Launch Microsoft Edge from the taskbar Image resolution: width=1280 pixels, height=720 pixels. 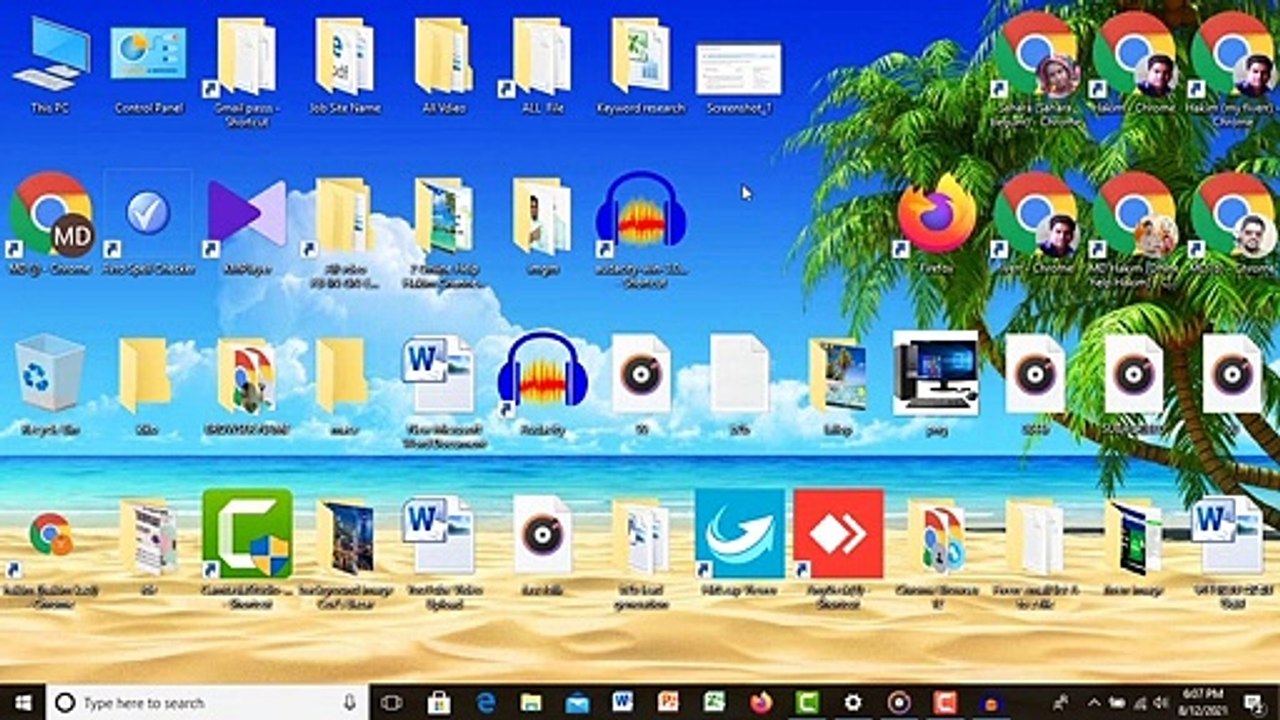486,703
